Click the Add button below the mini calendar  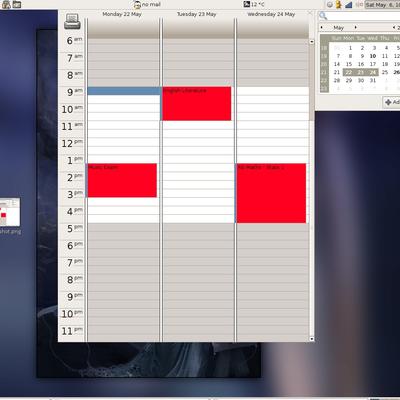point(392,102)
